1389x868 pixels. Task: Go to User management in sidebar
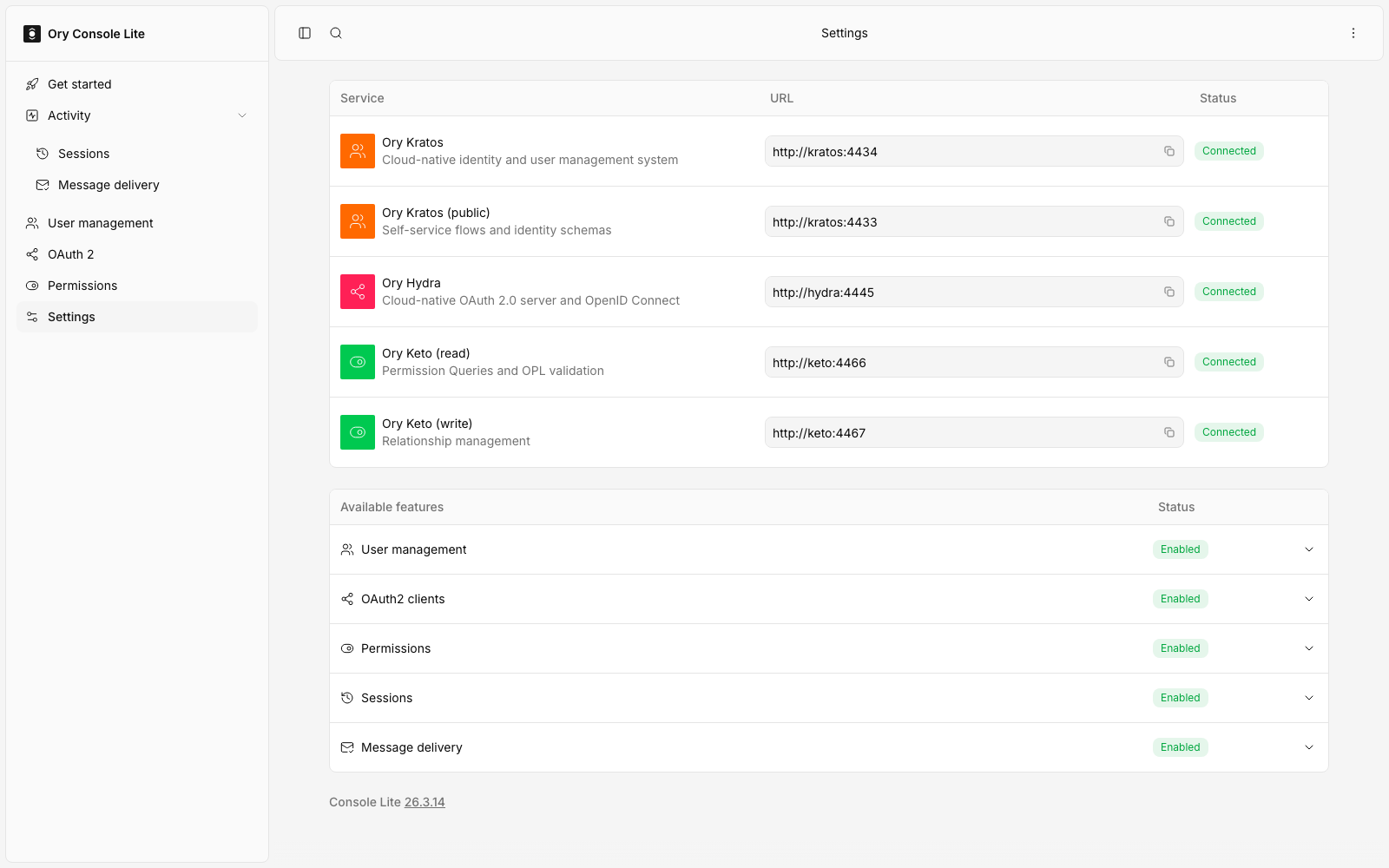(x=137, y=223)
